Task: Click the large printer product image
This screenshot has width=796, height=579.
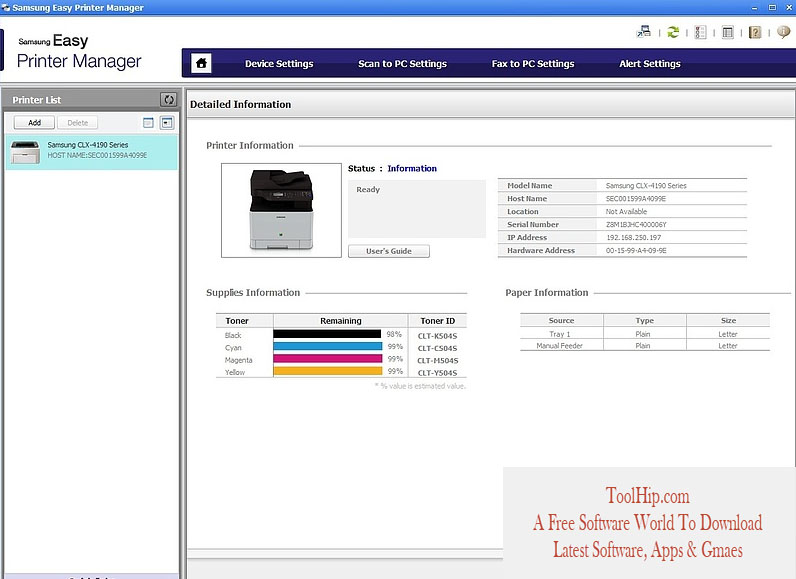Action: tap(281, 210)
